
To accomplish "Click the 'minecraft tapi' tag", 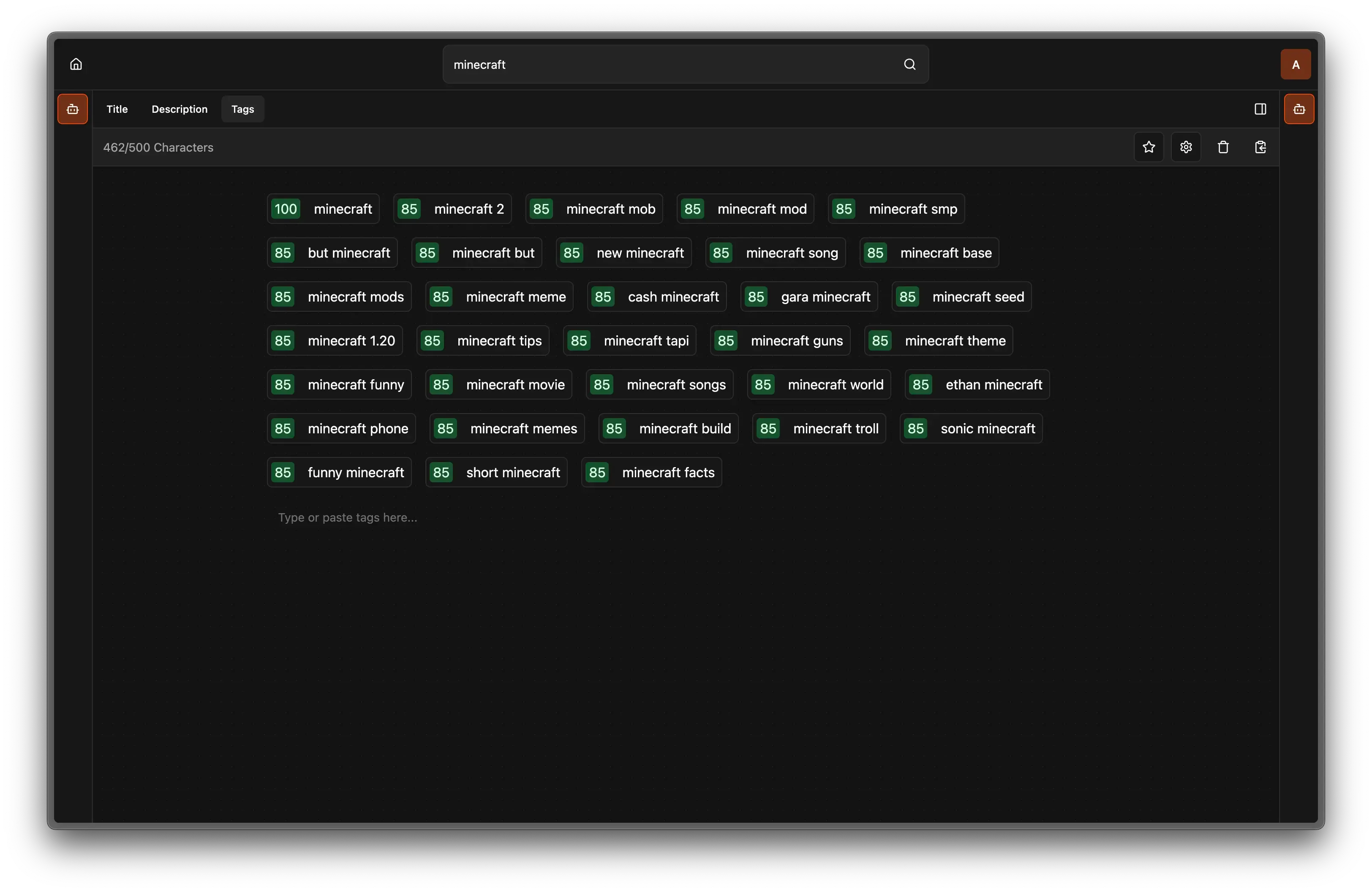I will (629, 340).
